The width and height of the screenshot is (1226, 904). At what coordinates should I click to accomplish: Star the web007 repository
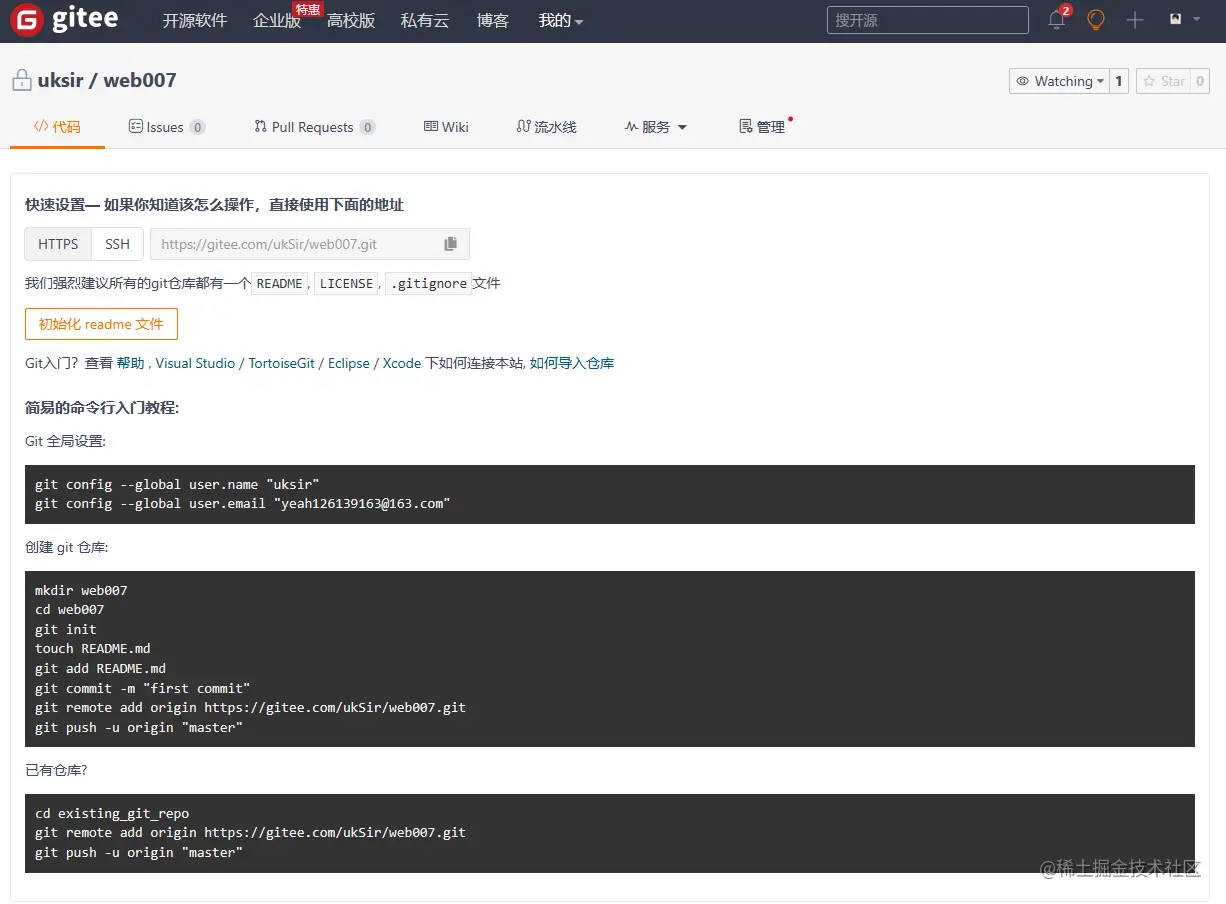(1164, 81)
